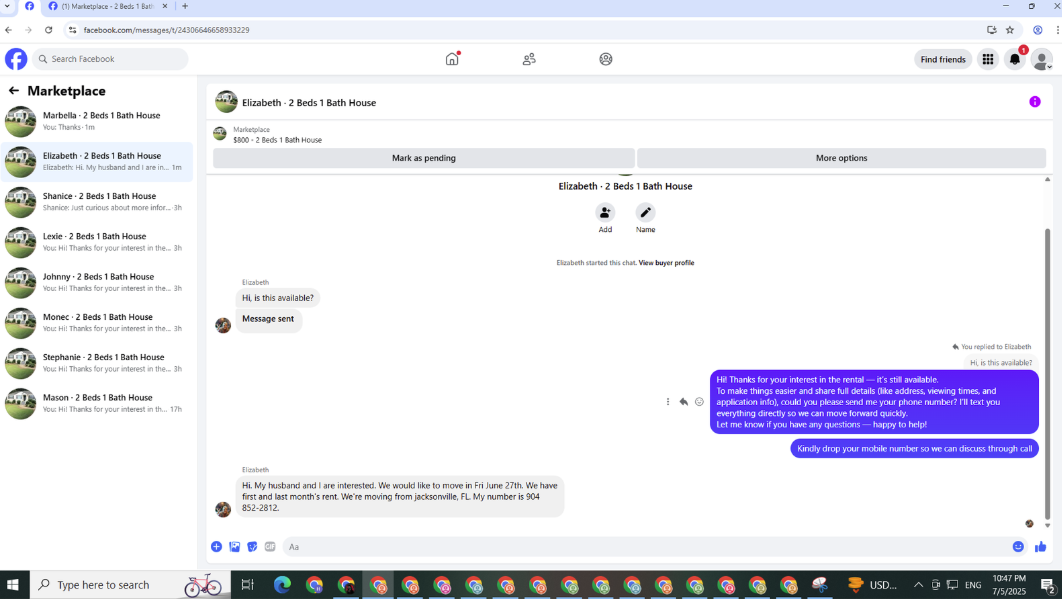This screenshot has width=1062, height=599.
Task: Click Windows taskbar search box
Action: (130, 585)
